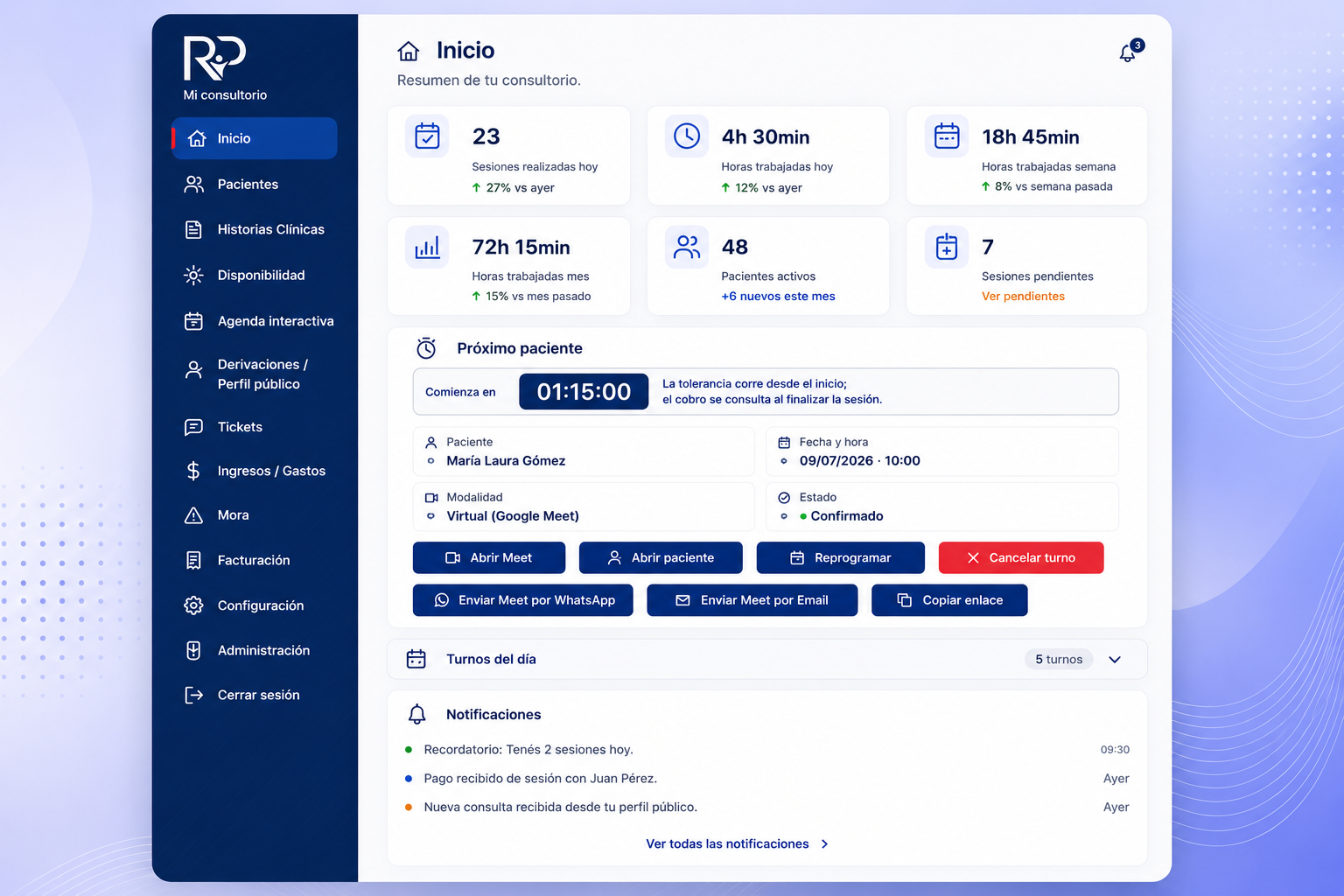1344x896 pixels.
Task: Click the Pacientes sidebar icon
Action: point(193,184)
